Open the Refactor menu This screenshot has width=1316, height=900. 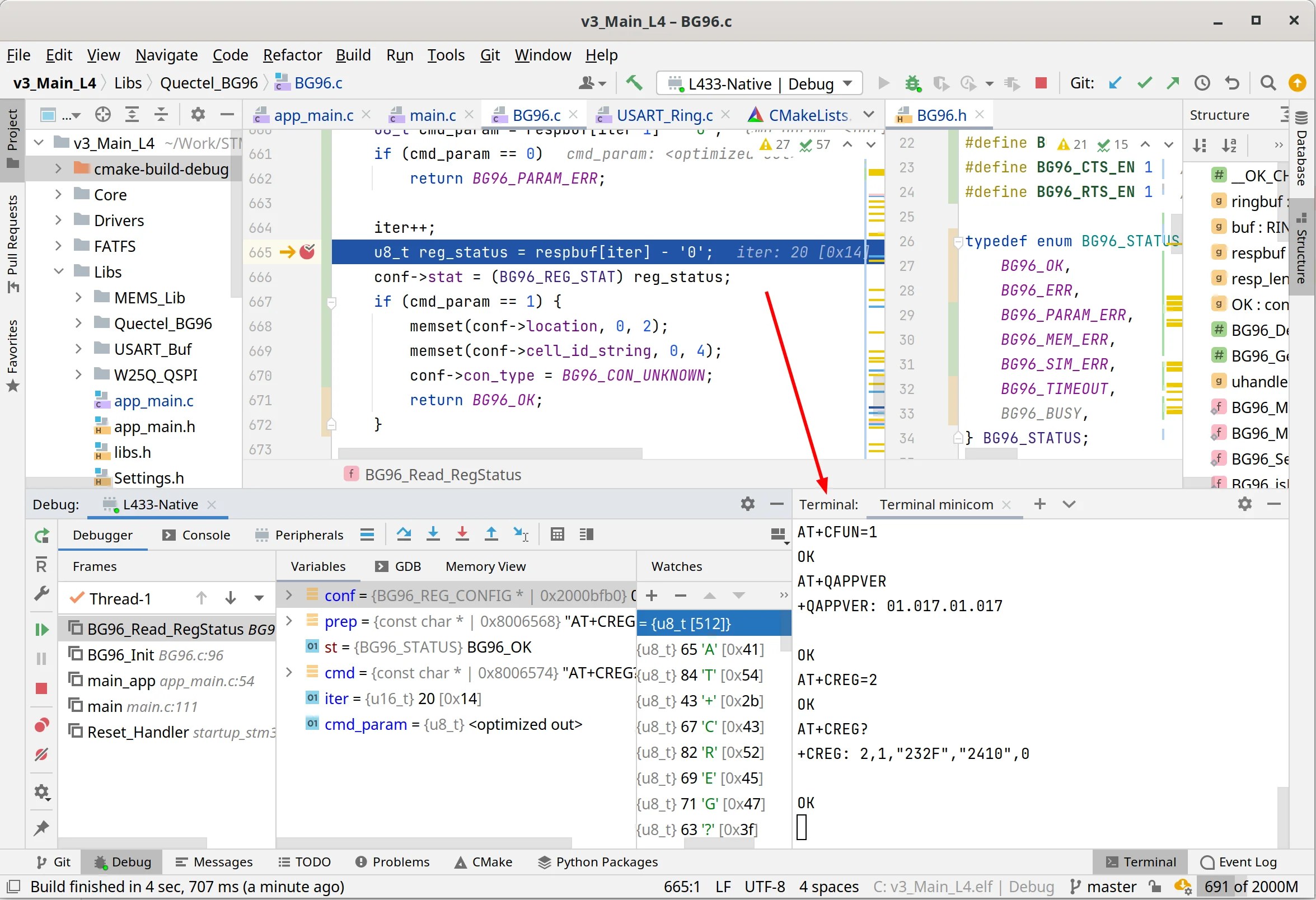pos(292,55)
